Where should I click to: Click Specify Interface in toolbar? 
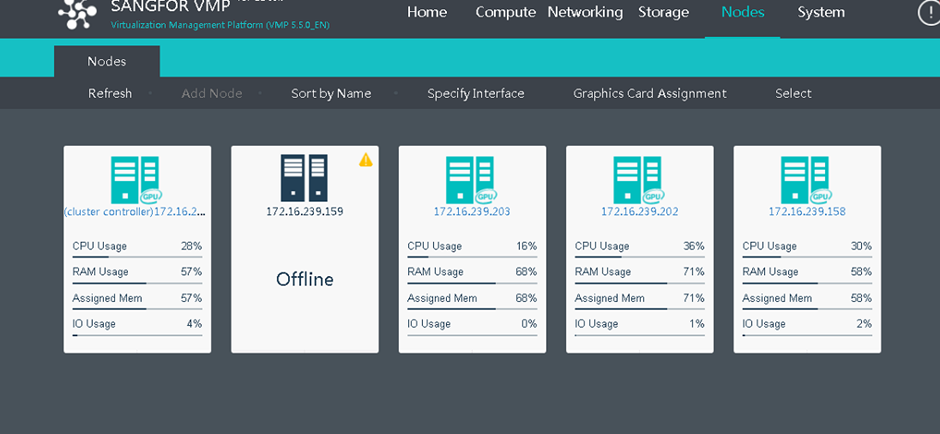[x=476, y=94]
